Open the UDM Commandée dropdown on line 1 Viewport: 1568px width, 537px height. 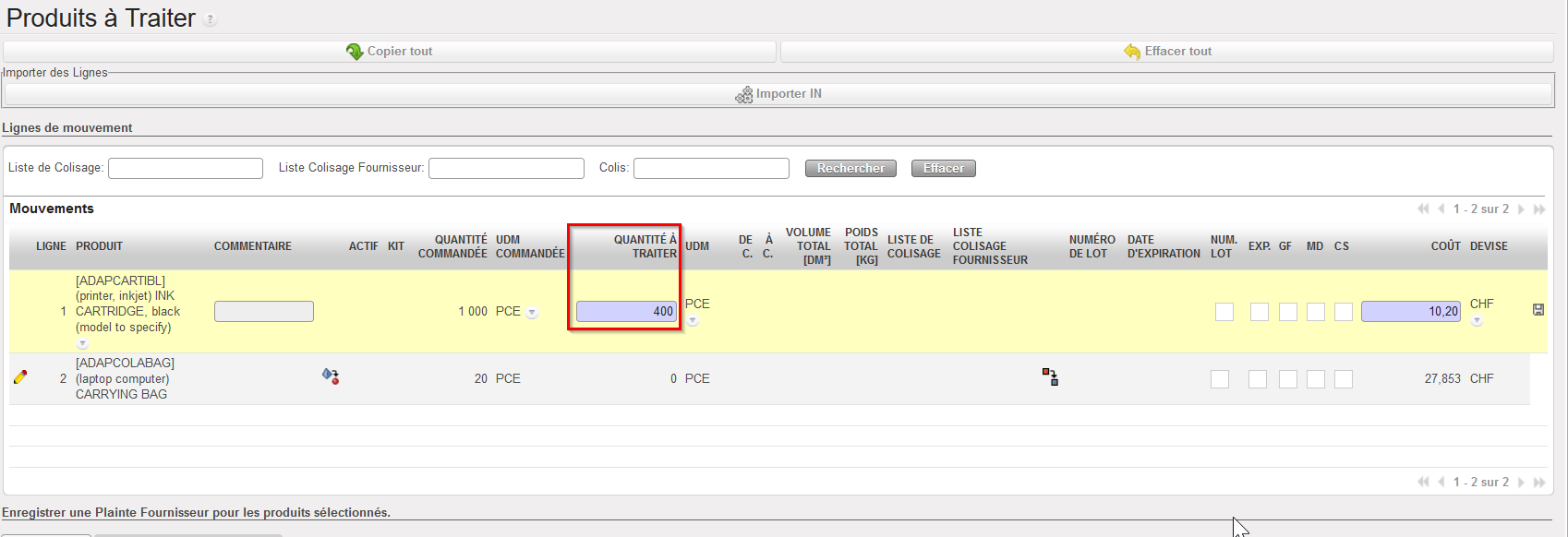(532, 313)
